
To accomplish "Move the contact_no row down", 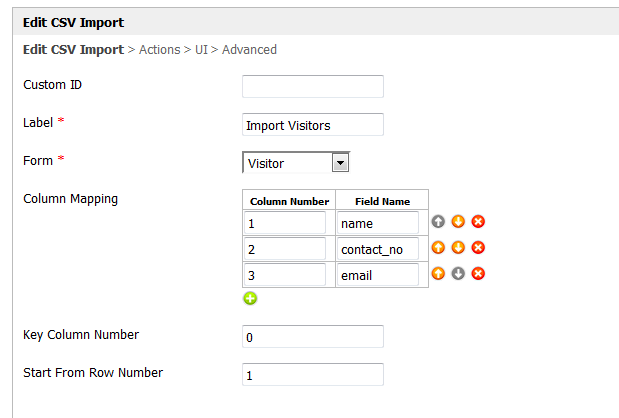I will tap(458, 248).
